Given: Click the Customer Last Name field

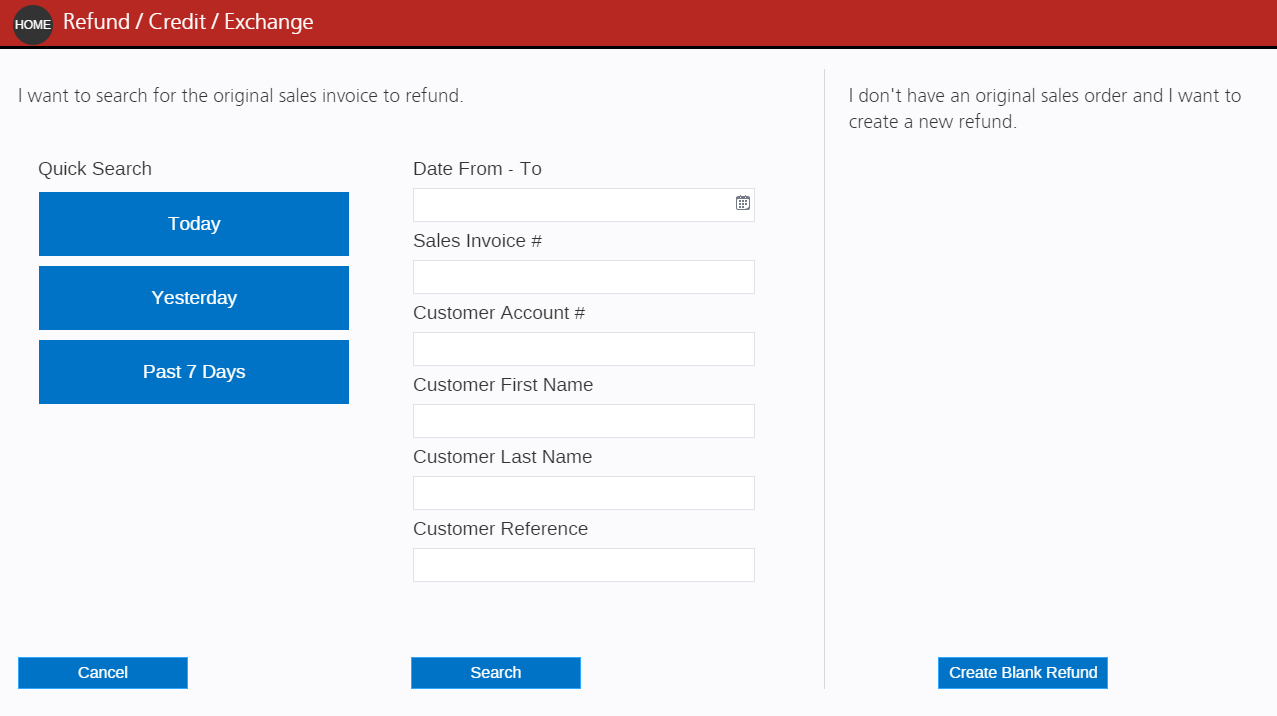Looking at the screenshot, I should tap(584, 493).
